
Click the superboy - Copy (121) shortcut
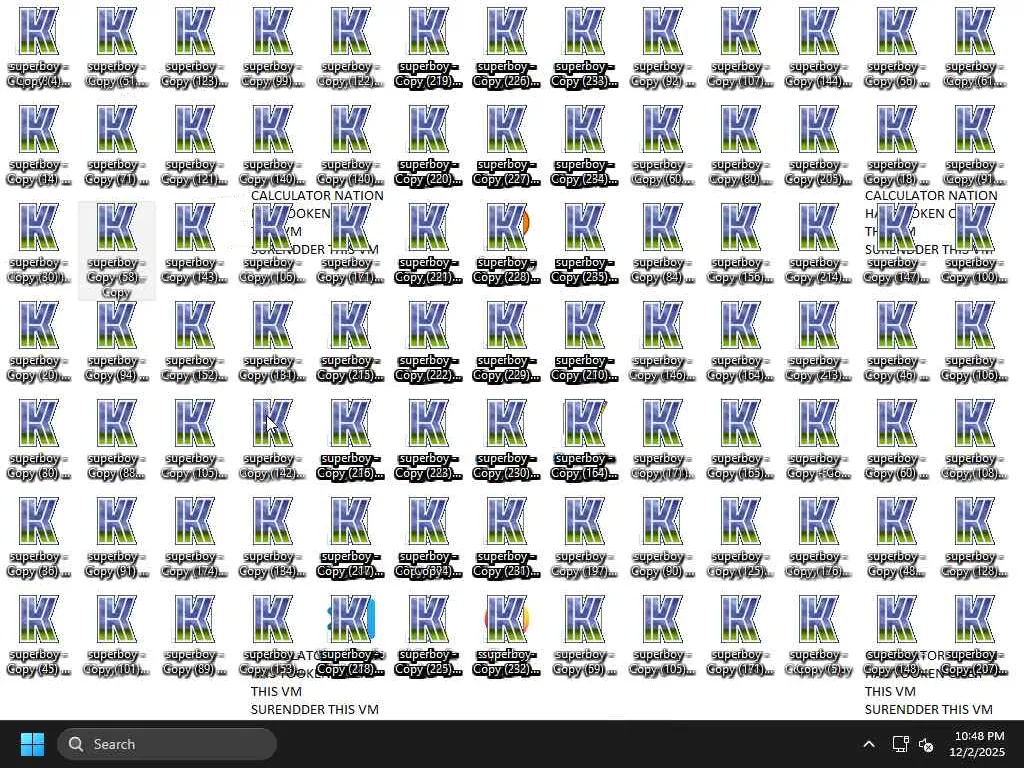tap(195, 145)
